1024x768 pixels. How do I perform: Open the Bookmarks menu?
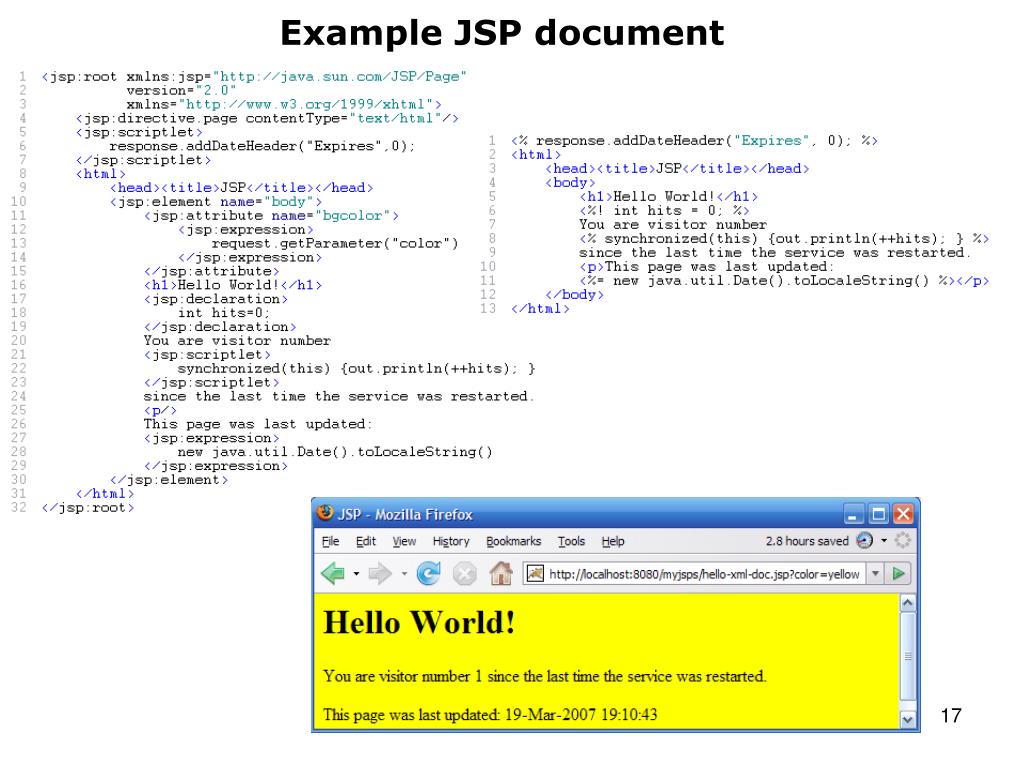point(513,541)
